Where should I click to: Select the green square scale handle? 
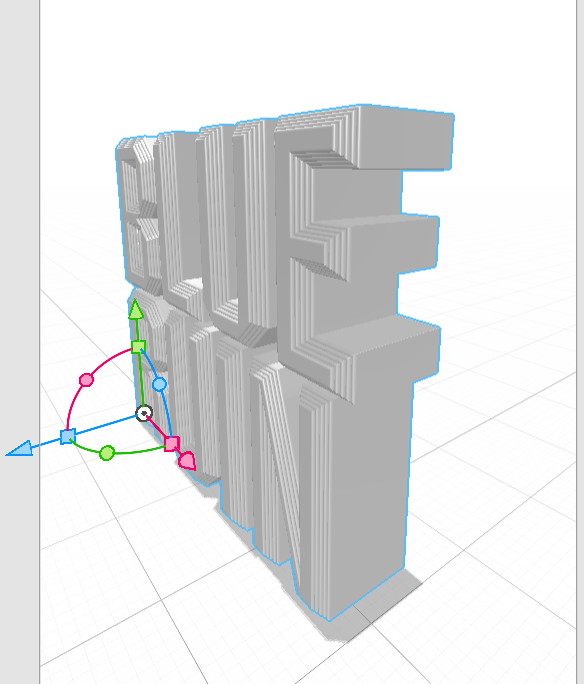click(x=138, y=347)
